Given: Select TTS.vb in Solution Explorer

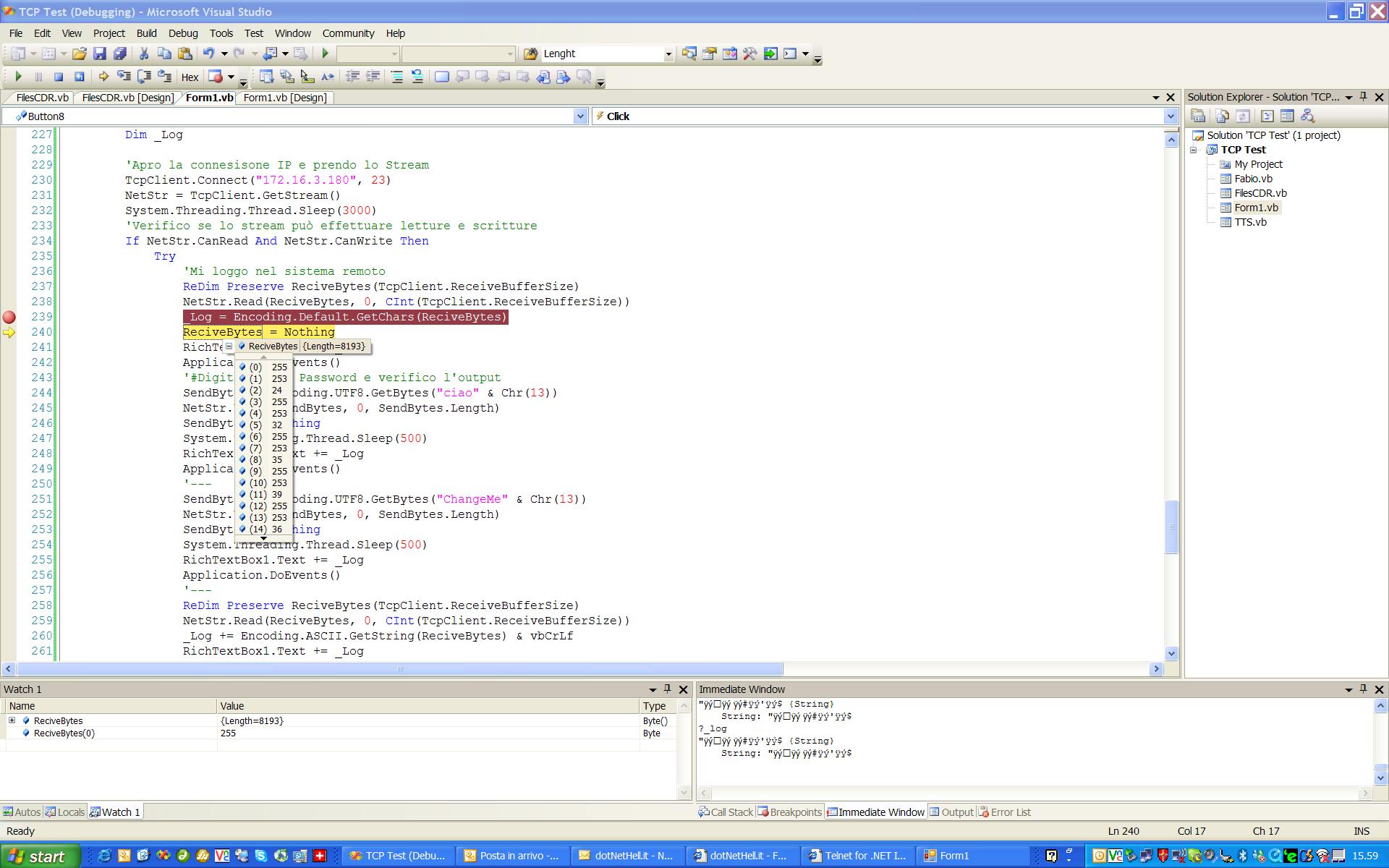Looking at the screenshot, I should pyautogui.click(x=1250, y=222).
